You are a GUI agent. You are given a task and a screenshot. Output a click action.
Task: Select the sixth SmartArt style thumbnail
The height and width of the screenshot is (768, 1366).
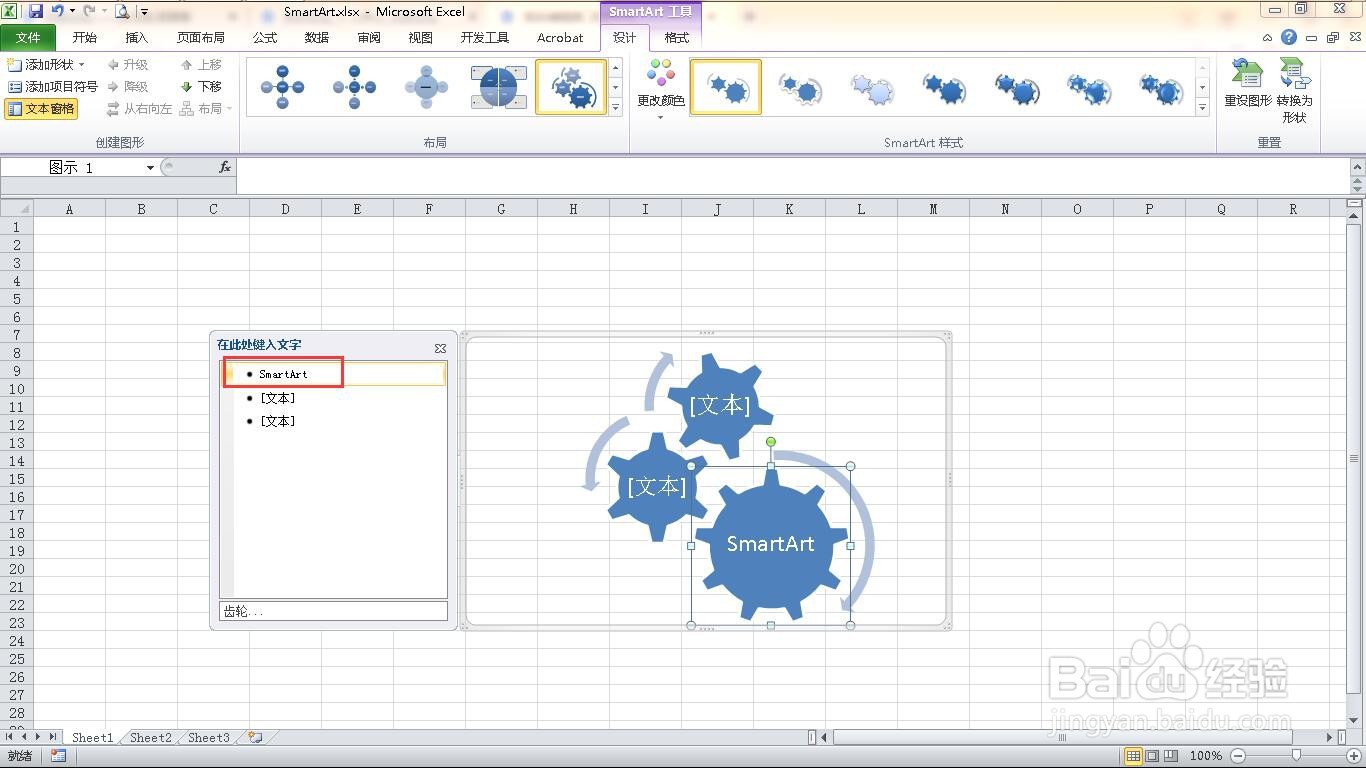1088,87
